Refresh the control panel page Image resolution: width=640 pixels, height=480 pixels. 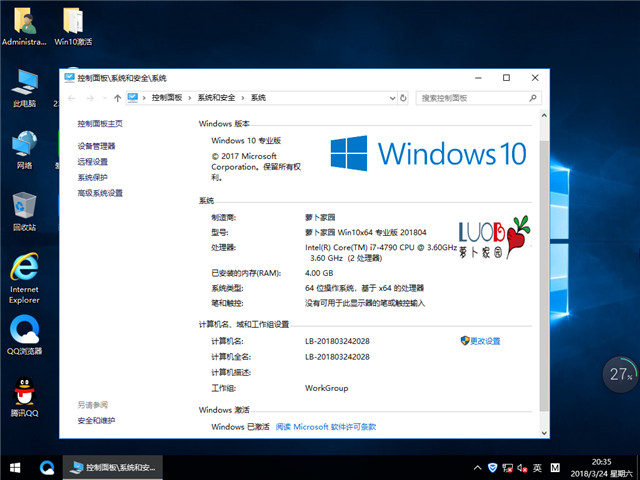[x=403, y=98]
